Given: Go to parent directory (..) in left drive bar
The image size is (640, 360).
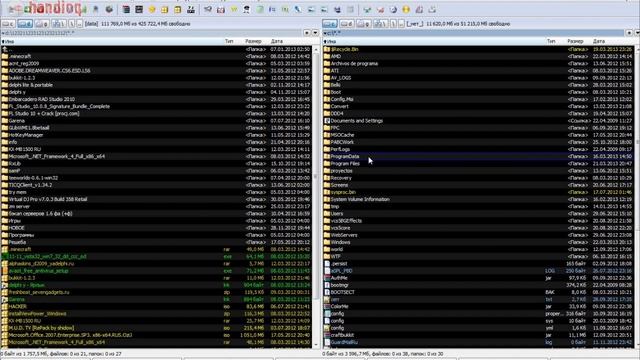Looking at the screenshot, I should click(x=80, y=24).
